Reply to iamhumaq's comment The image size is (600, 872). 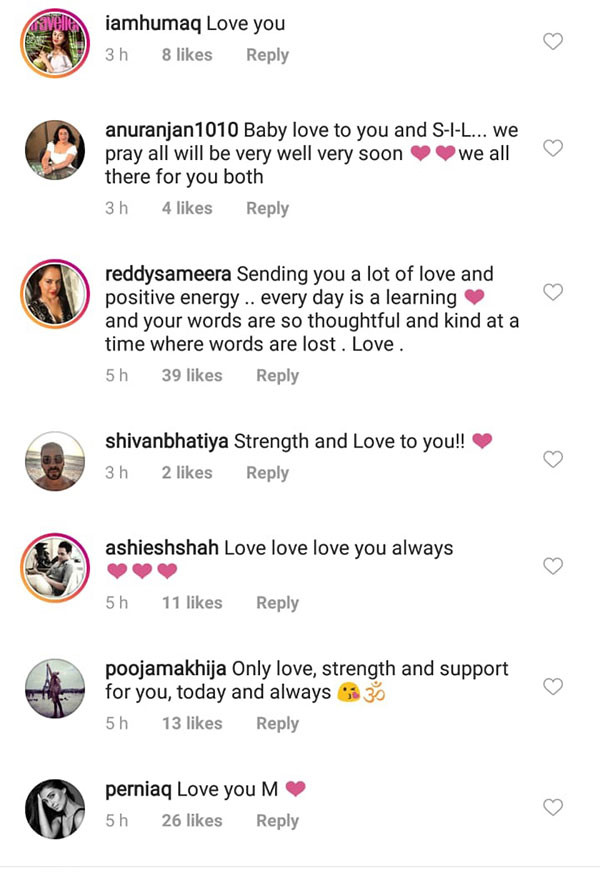(x=267, y=55)
